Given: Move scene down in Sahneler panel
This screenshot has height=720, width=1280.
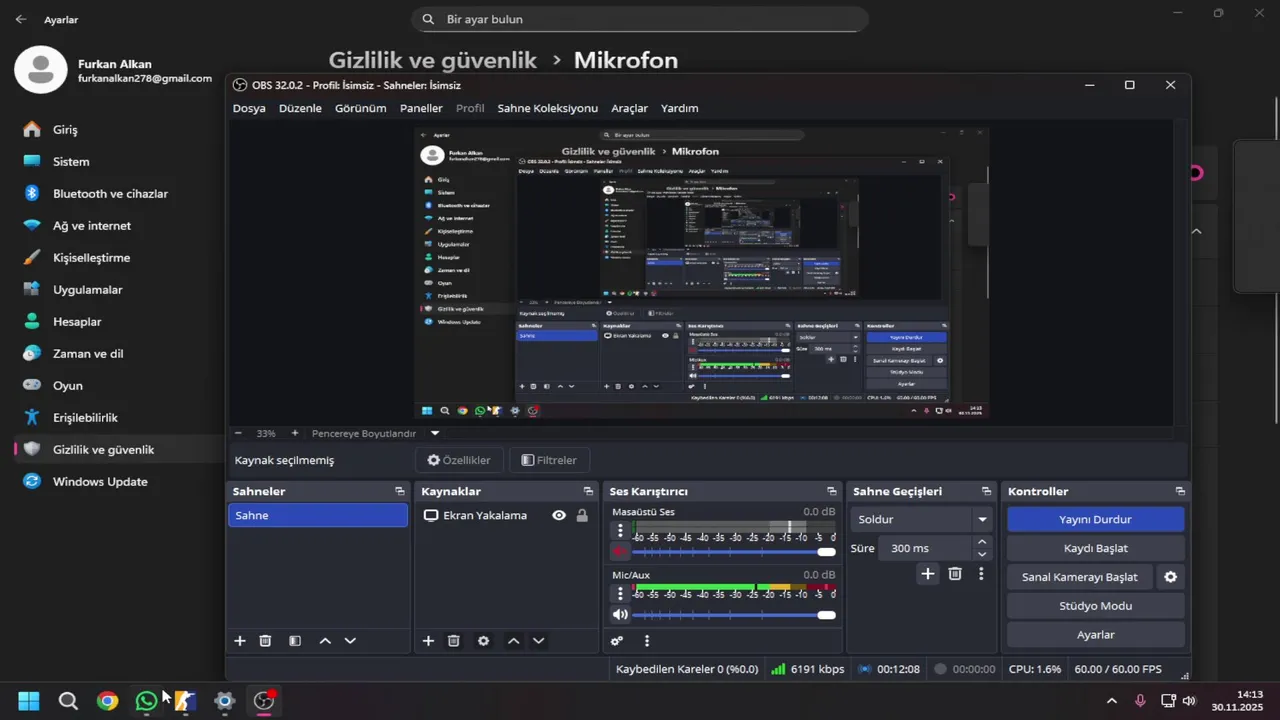Looking at the screenshot, I should [350, 641].
